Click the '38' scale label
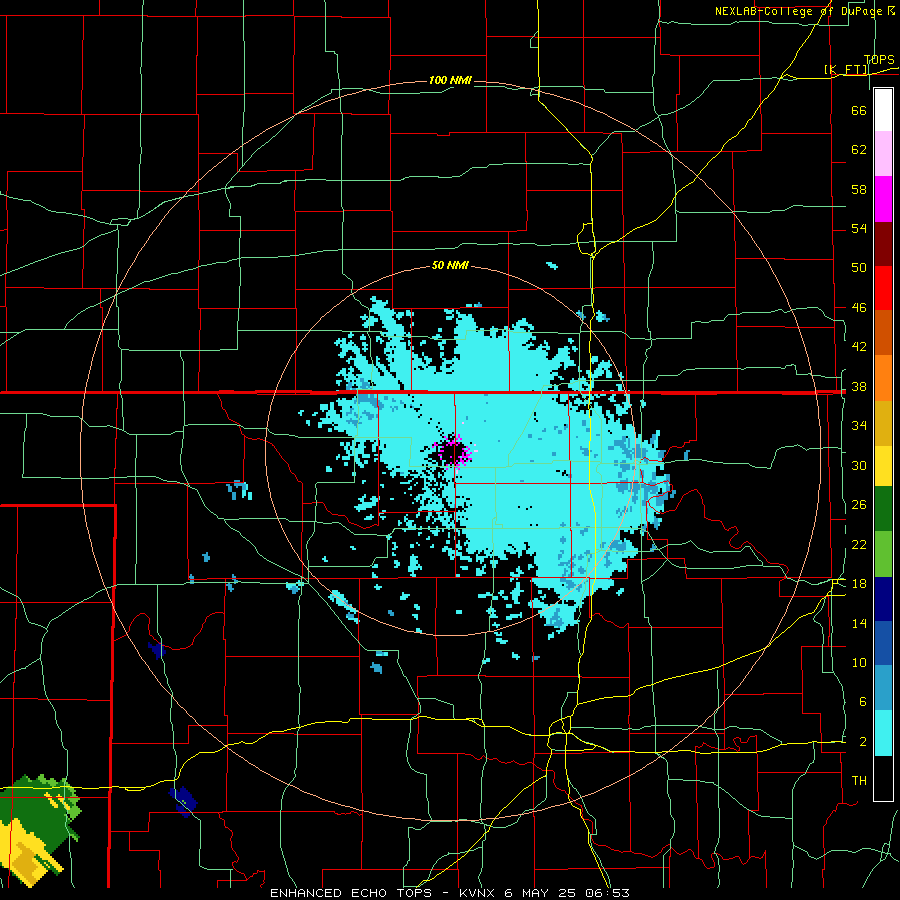900x900 pixels. click(x=859, y=387)
